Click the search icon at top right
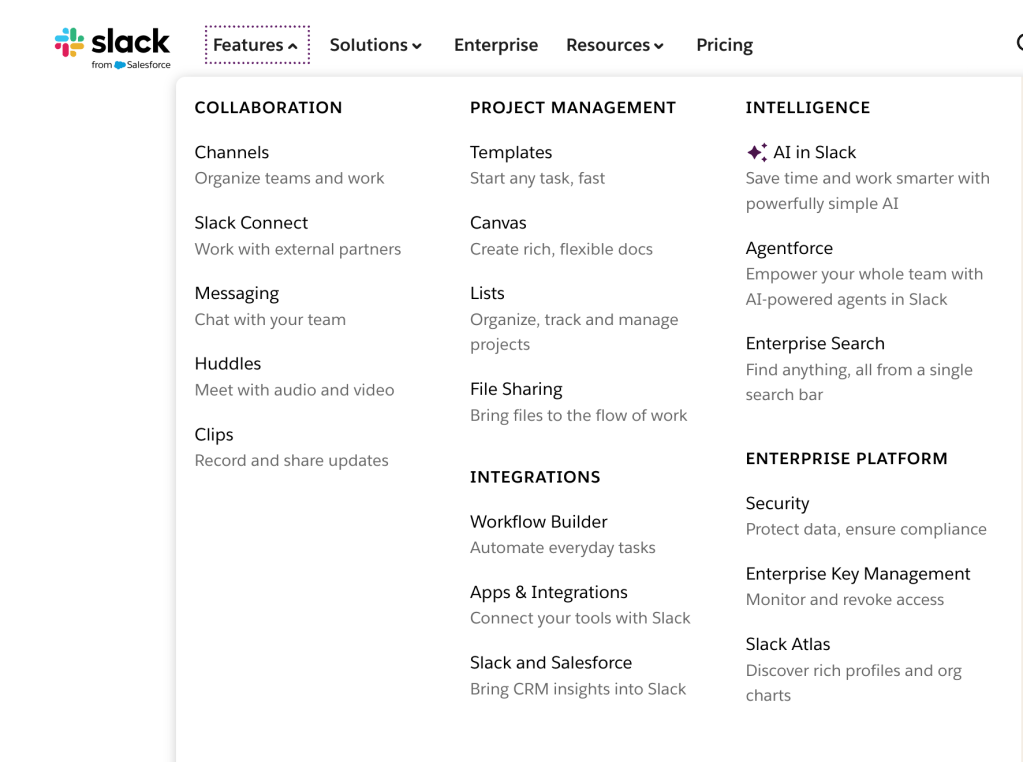The image size is (1023, 762). (x=1019, y=43)
